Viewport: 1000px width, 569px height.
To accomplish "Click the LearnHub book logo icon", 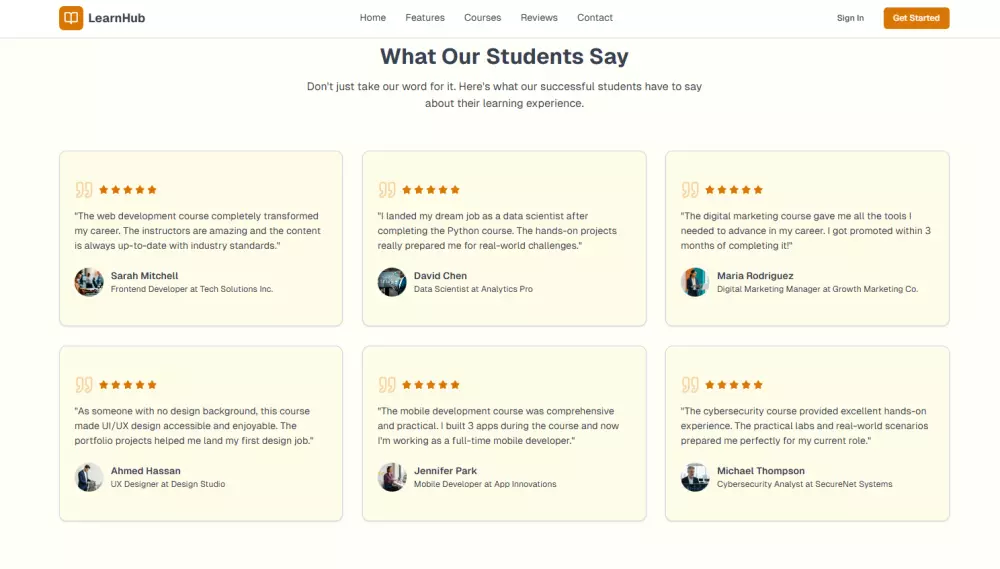I will click(x=71, y=18).
